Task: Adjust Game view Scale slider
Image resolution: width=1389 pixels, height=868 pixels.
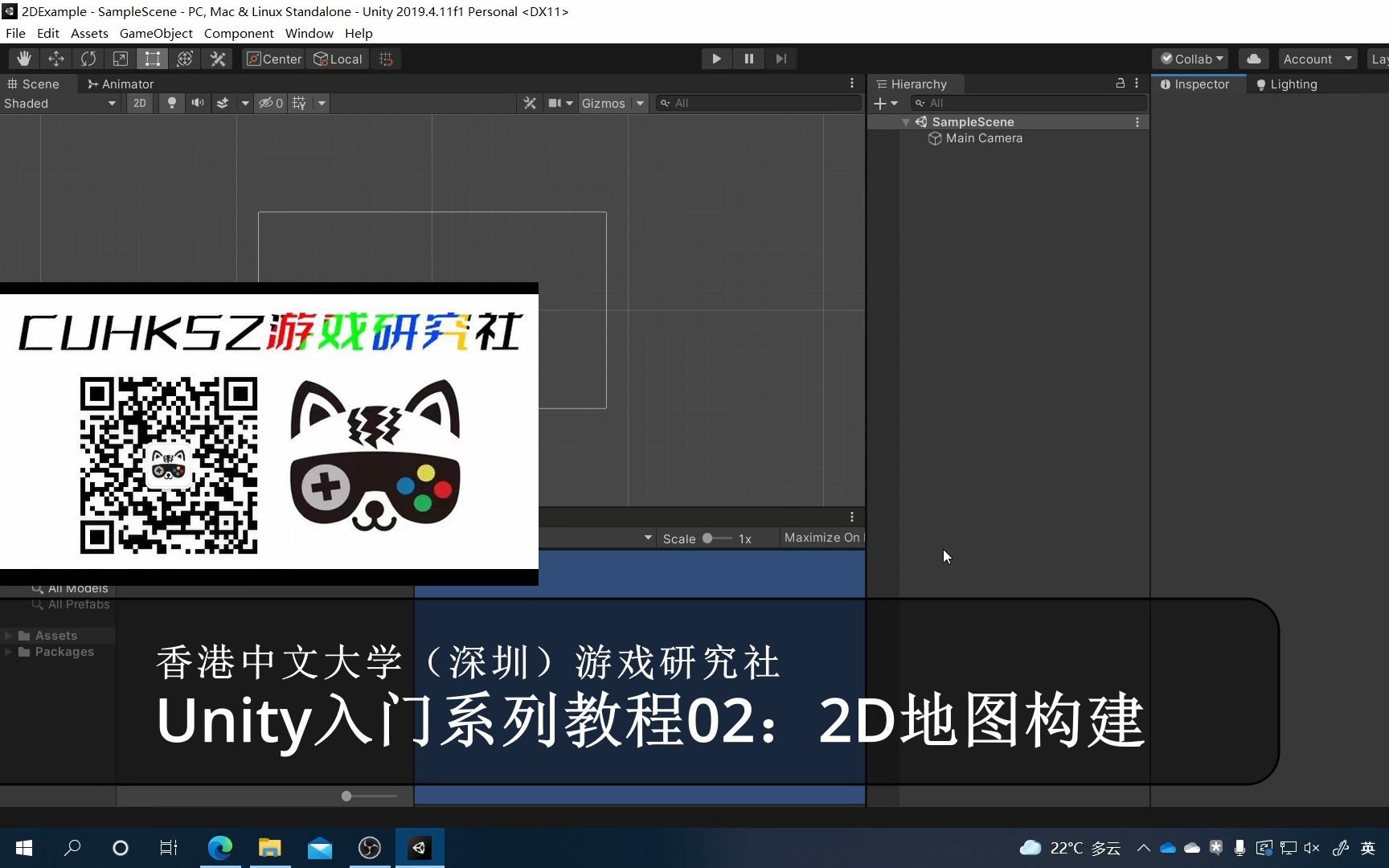Action: tap(717, 538)
